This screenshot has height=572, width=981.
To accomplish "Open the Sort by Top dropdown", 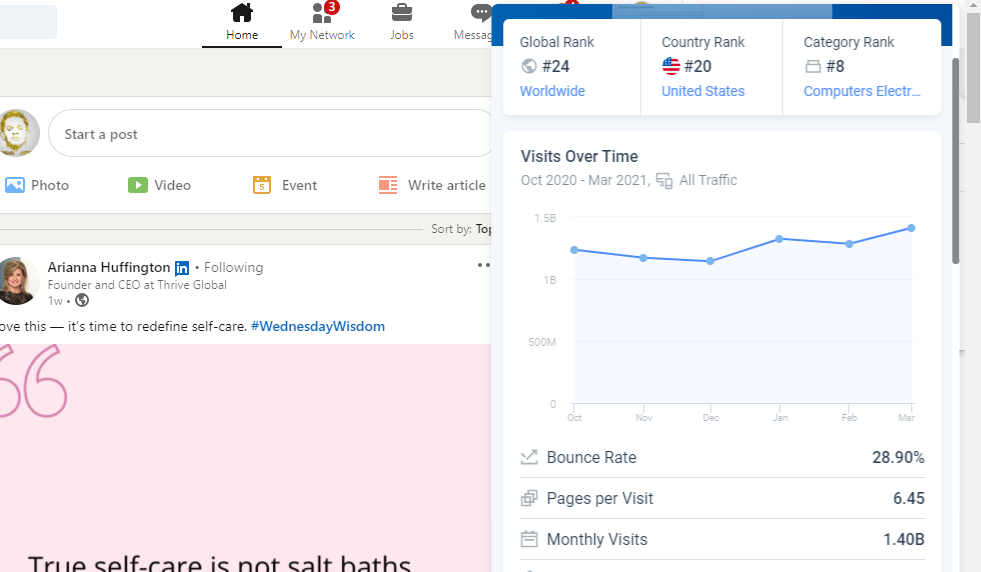I will coord(461,229).
